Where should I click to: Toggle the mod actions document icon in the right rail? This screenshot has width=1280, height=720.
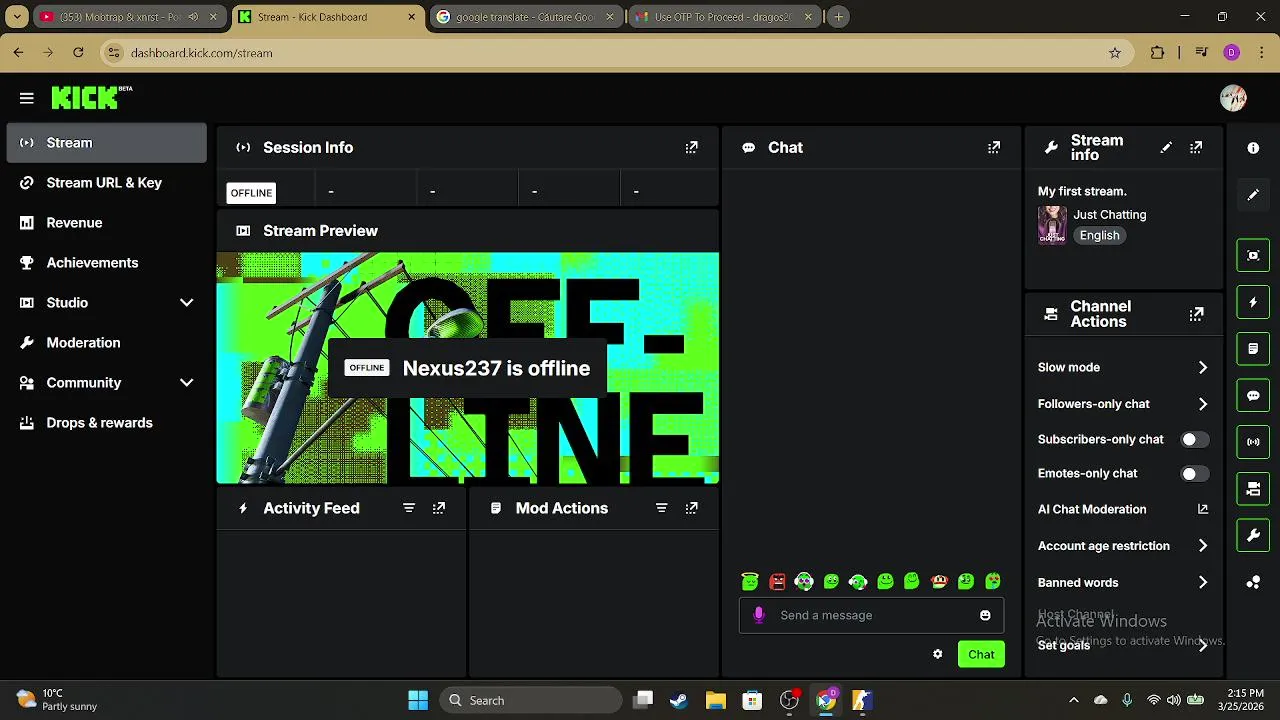tap(1253, 349)
